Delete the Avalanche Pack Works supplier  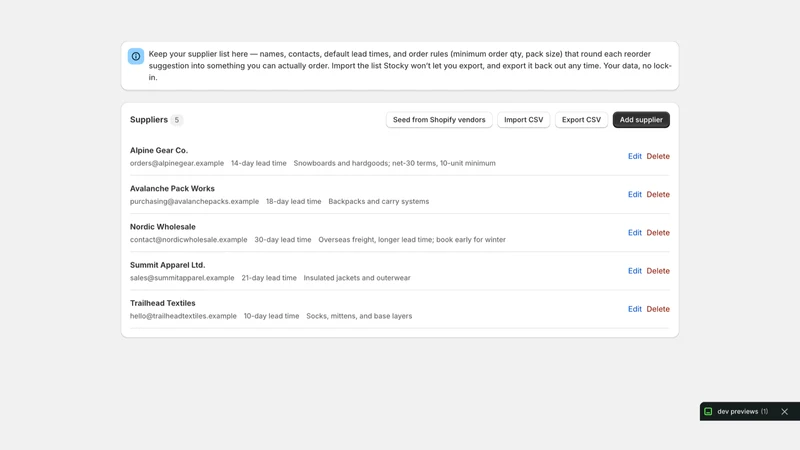point(658,194)
